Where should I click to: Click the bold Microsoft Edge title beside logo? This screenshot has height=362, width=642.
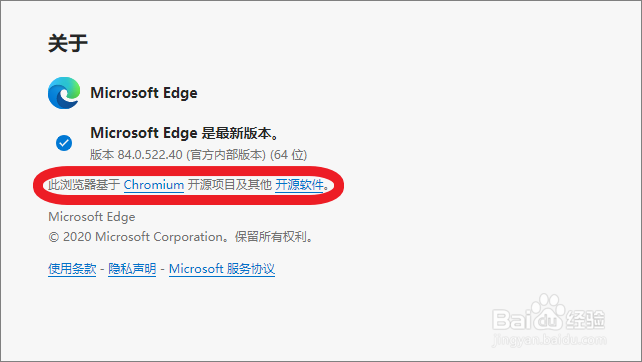tap(144, 93)
